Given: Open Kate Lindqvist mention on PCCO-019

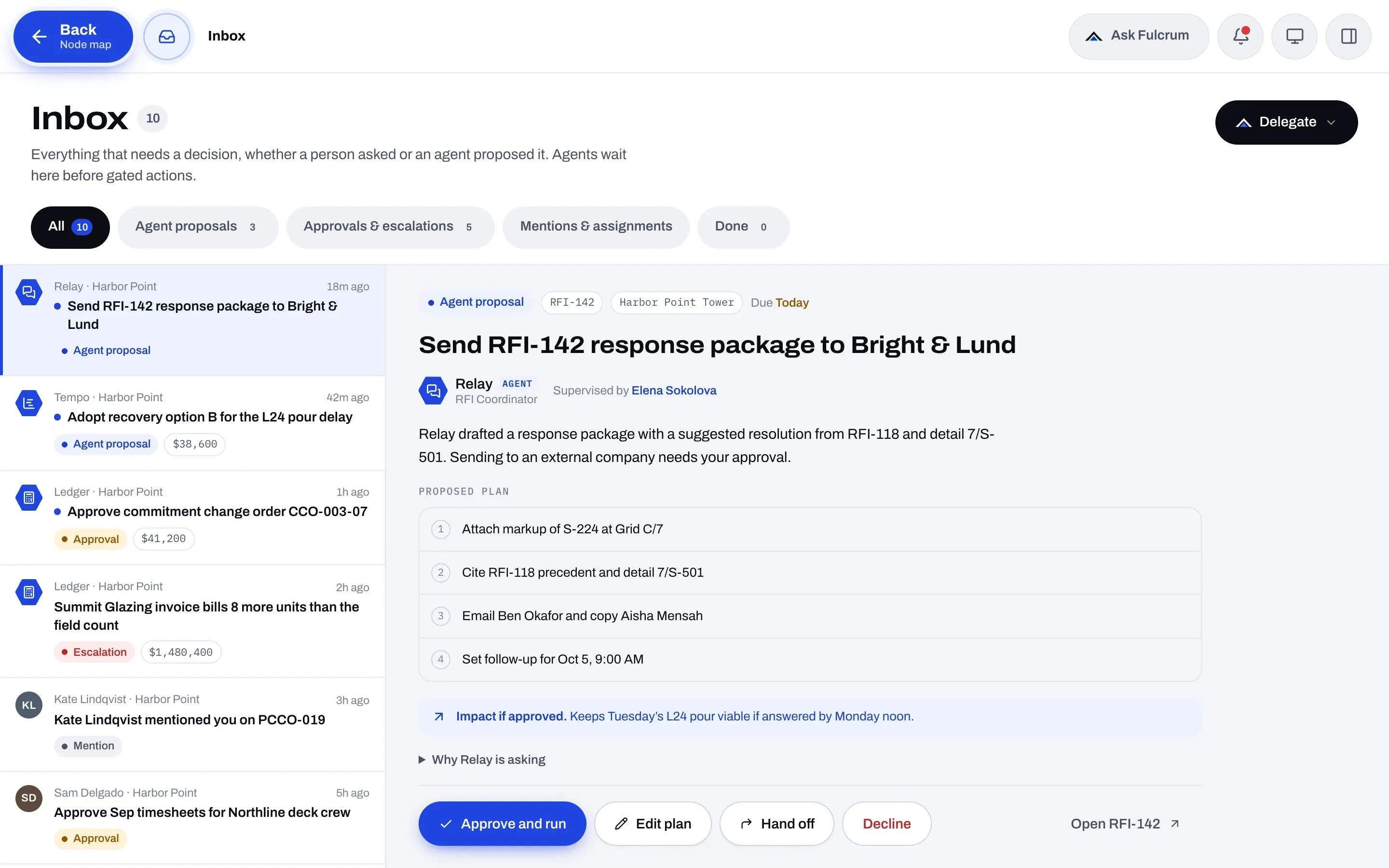Looking at the screenshot, I should (193, 724).
